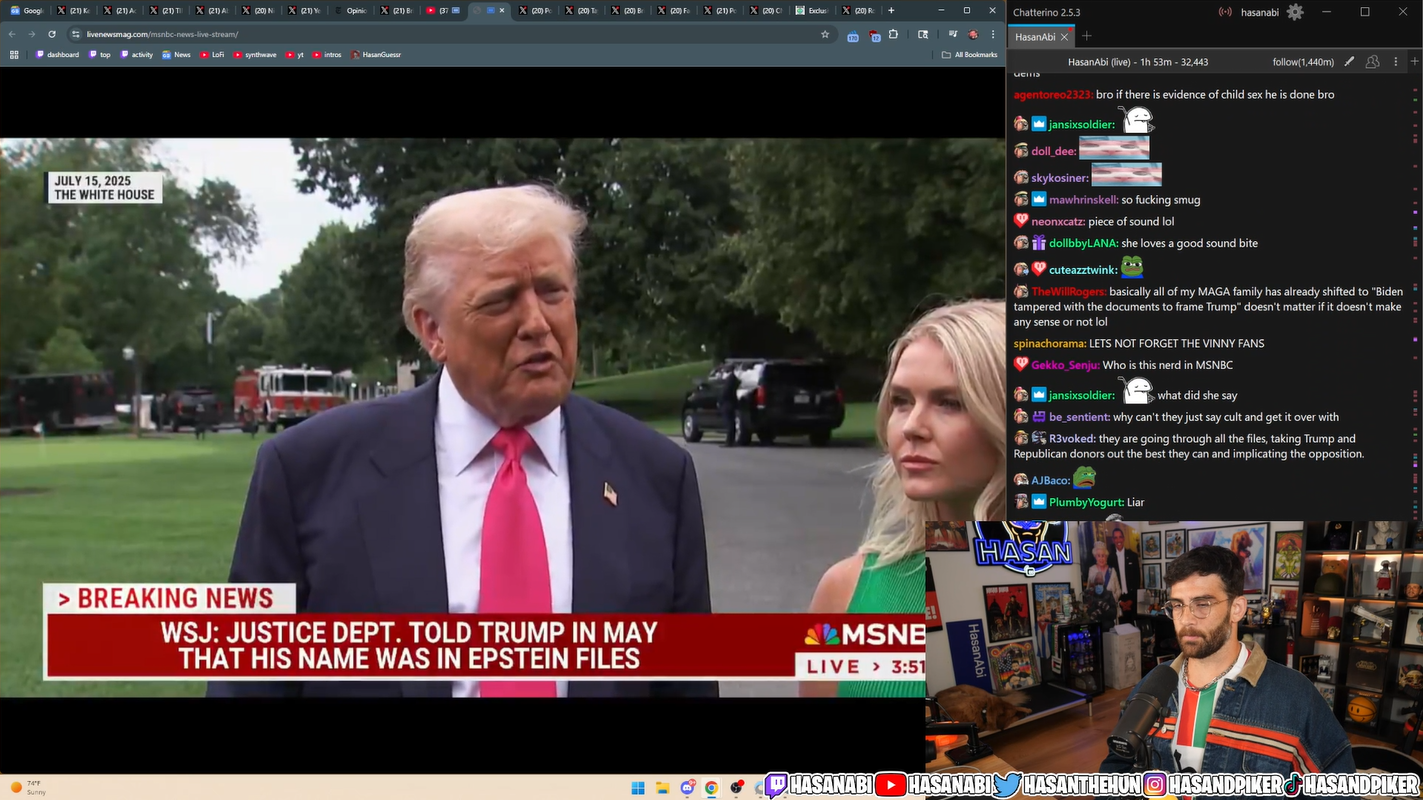Go forward in Chrome

click(31, 34)
